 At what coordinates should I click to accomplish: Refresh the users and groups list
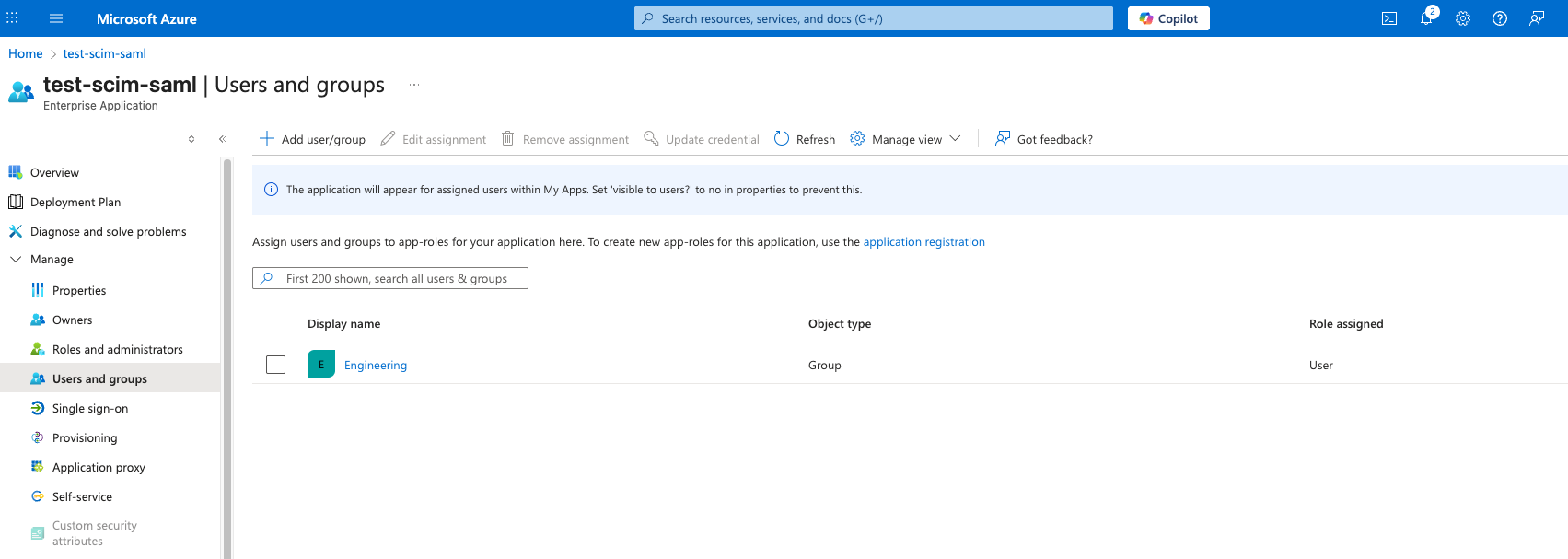(805, 139)
